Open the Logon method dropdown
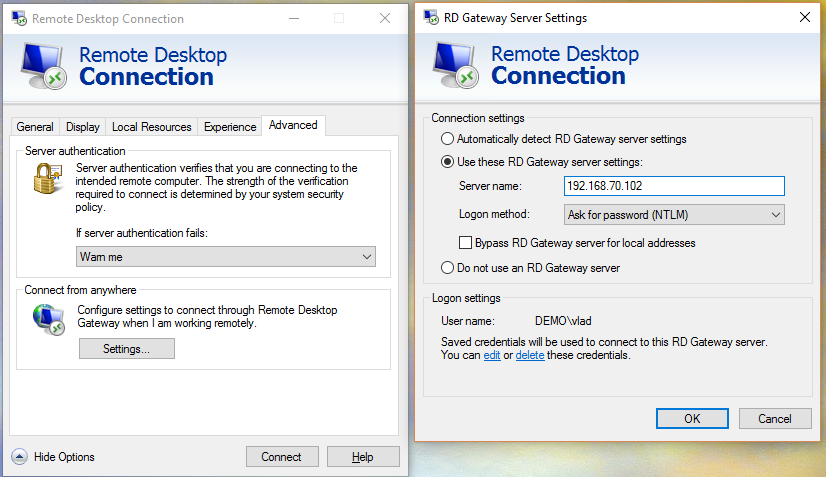Screen dimensions: 826x477 (674, 215)
